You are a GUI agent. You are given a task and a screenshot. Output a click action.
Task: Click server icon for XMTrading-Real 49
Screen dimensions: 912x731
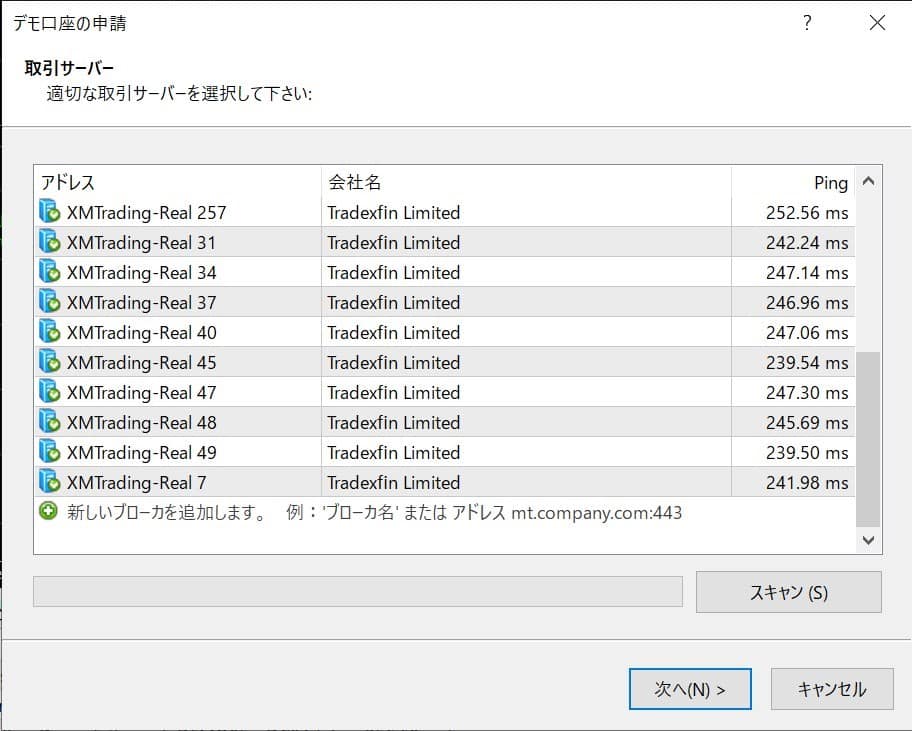click(49, 452)
